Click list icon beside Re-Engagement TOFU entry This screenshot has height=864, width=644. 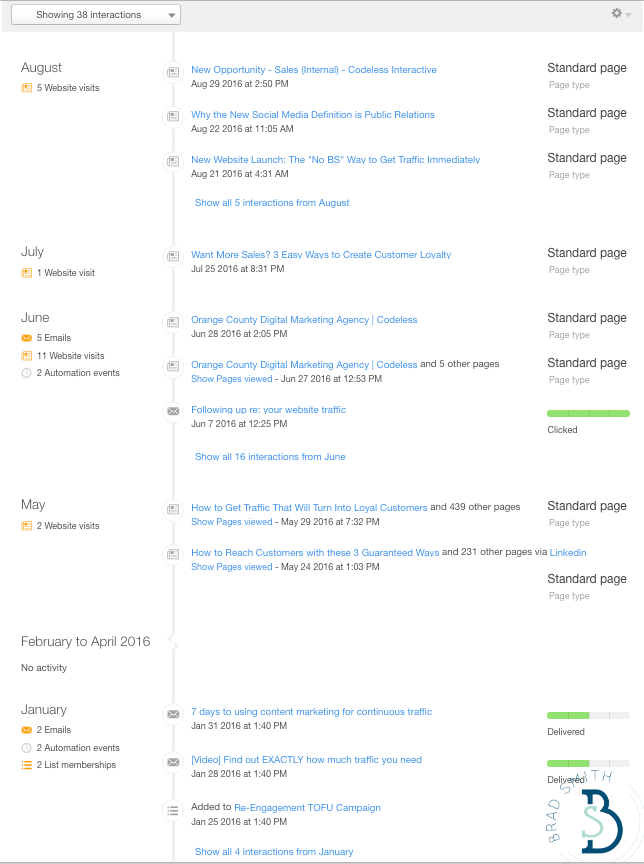[173, 811]
